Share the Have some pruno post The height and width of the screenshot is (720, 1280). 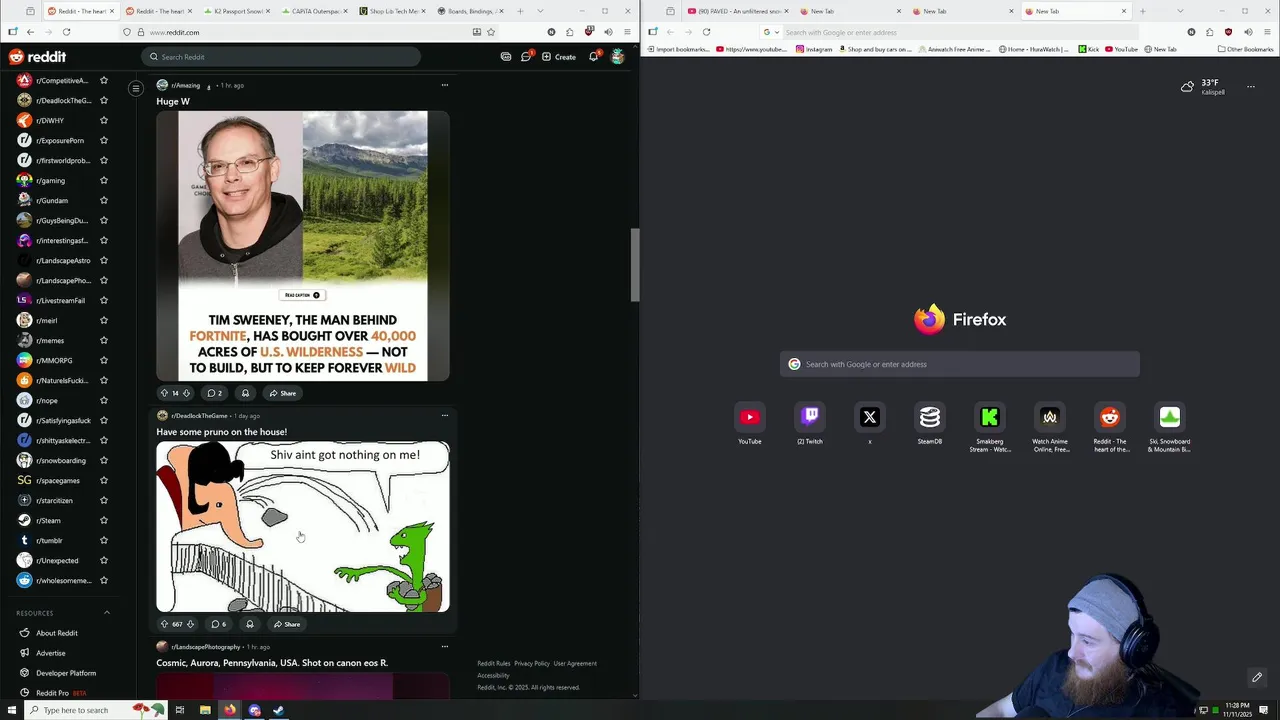coord(286,624)
